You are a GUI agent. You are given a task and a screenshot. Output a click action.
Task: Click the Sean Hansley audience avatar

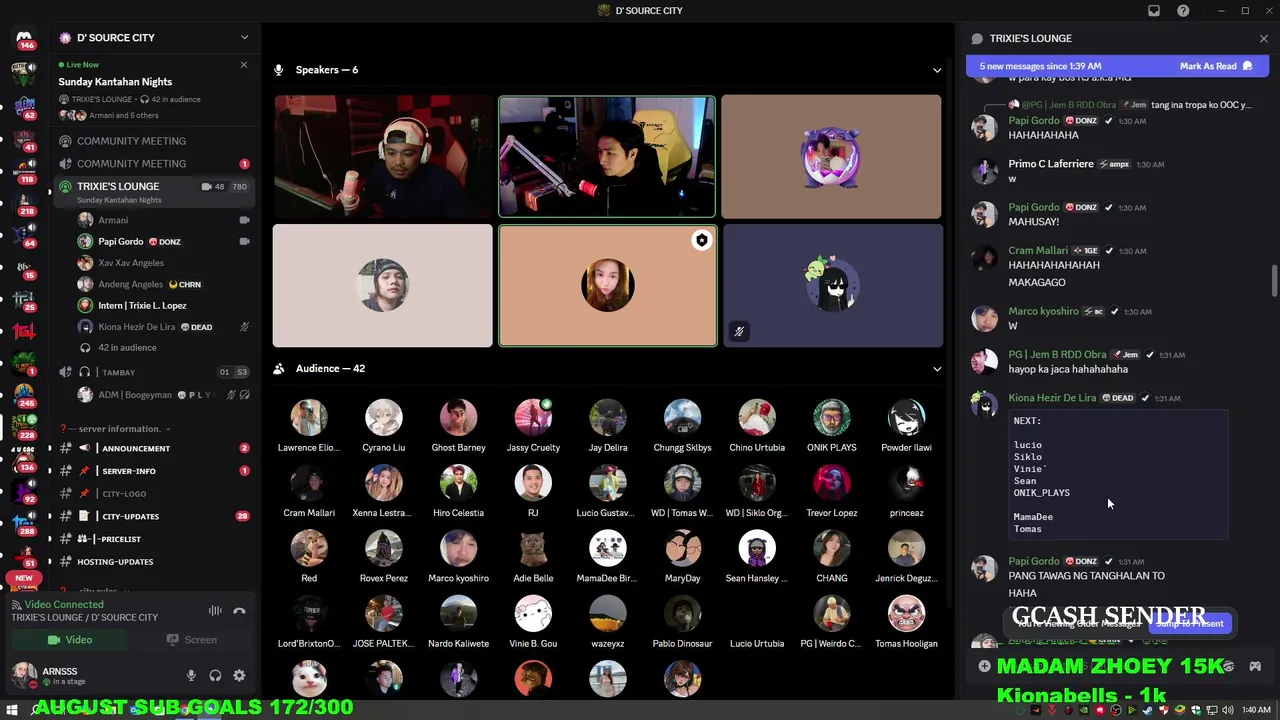pyautogui.click(x=757, y=549)
